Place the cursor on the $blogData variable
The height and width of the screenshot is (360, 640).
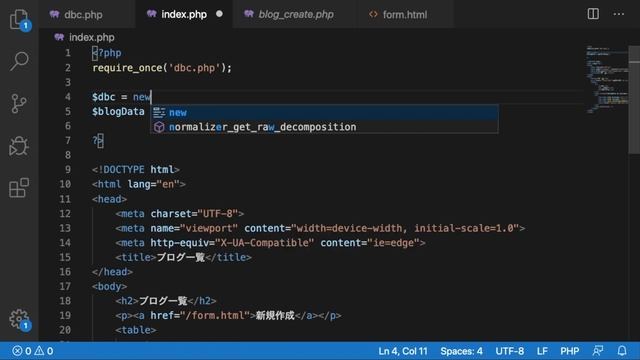(118, 111)
